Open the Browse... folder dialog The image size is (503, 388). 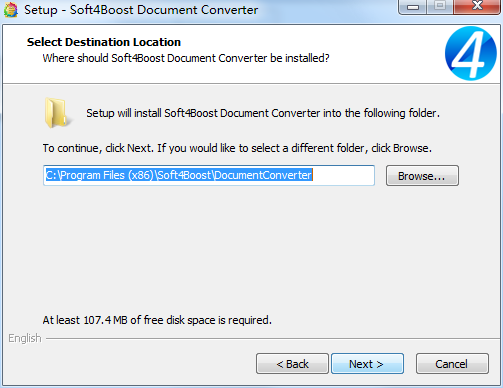tap(422, 176)
